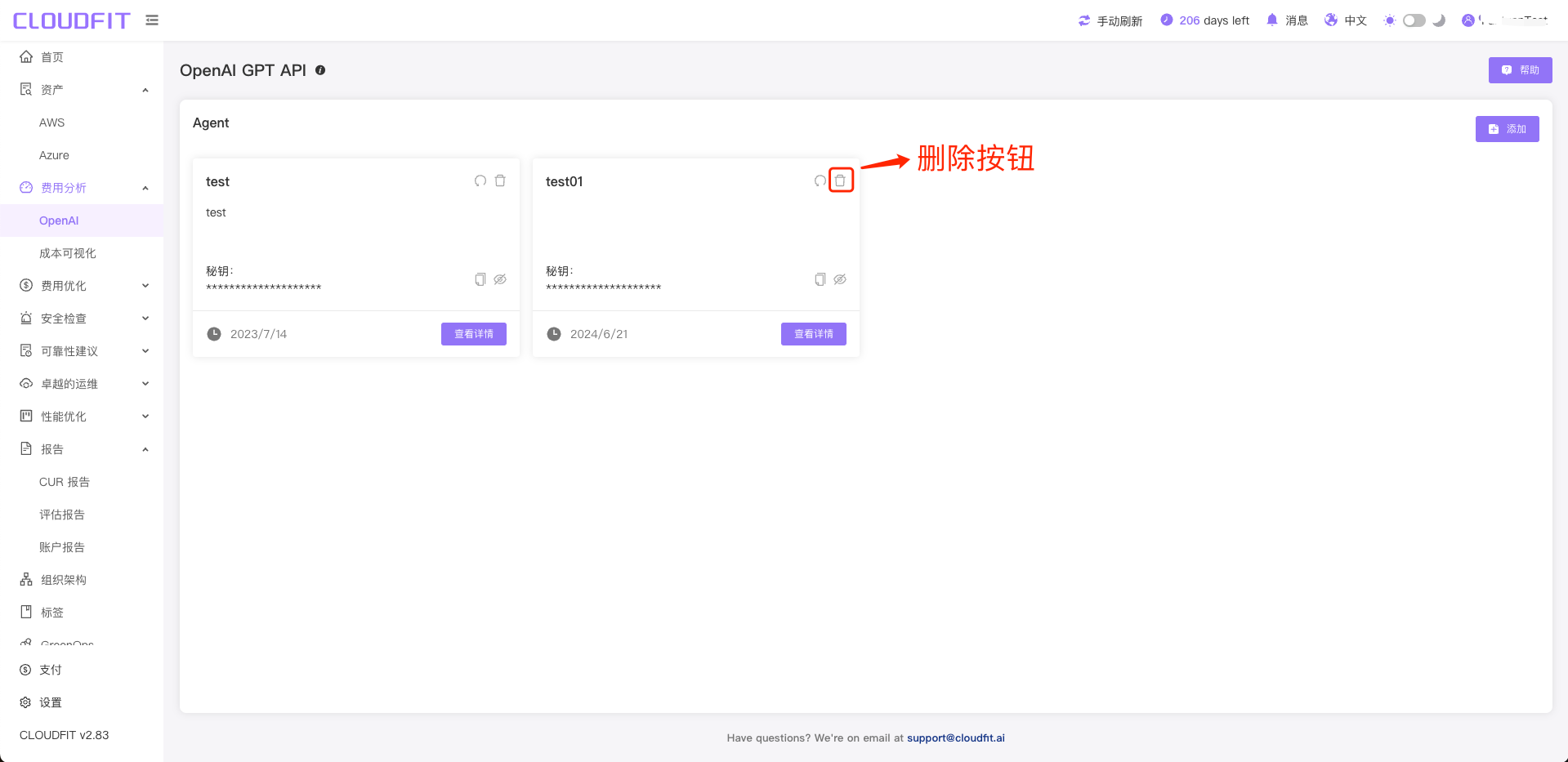The width and height of the screenshot is (1568, 762).
Task: Click clock icon beside 2024/6/21
Action: (554, 334)
